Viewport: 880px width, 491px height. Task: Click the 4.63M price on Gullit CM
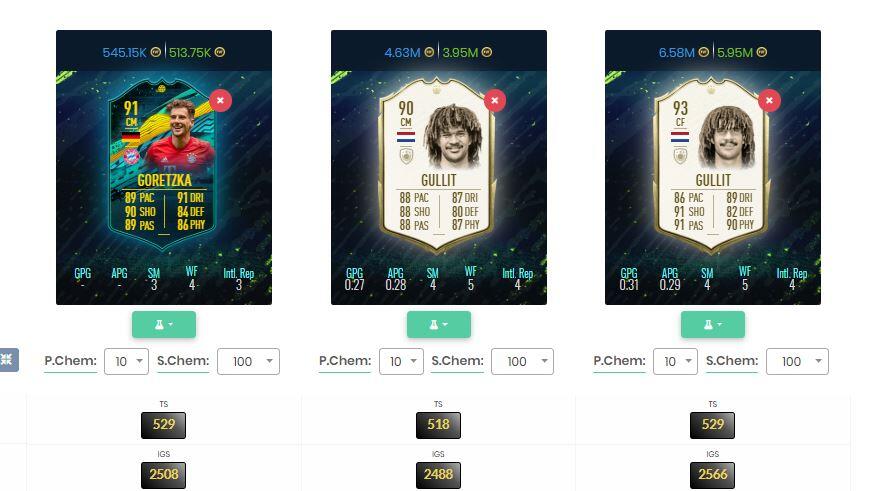pyautogui.click(x=402, y=52)
